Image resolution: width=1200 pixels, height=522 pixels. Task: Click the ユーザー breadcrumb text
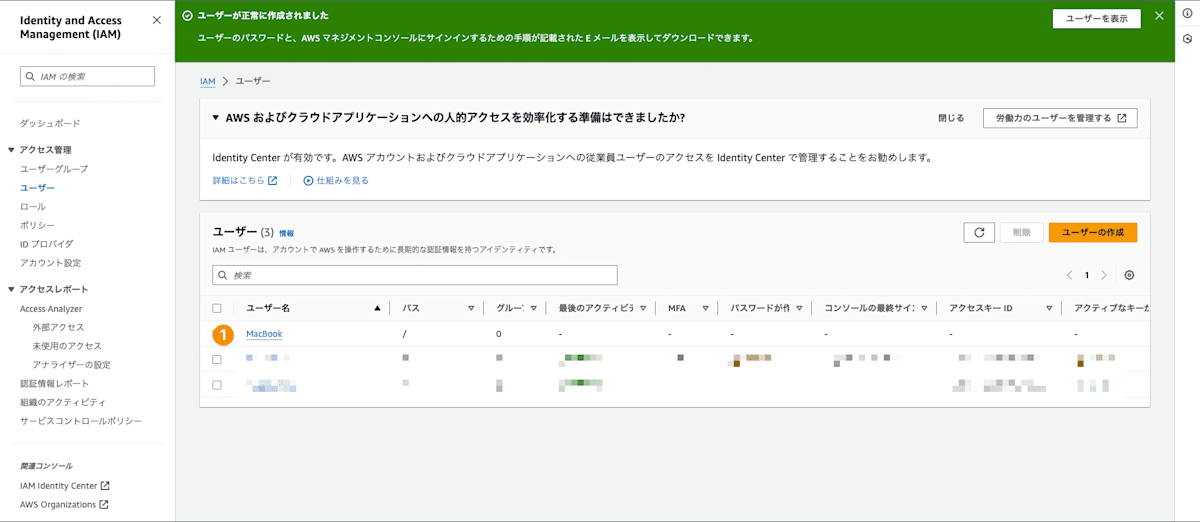pos(253,81)
